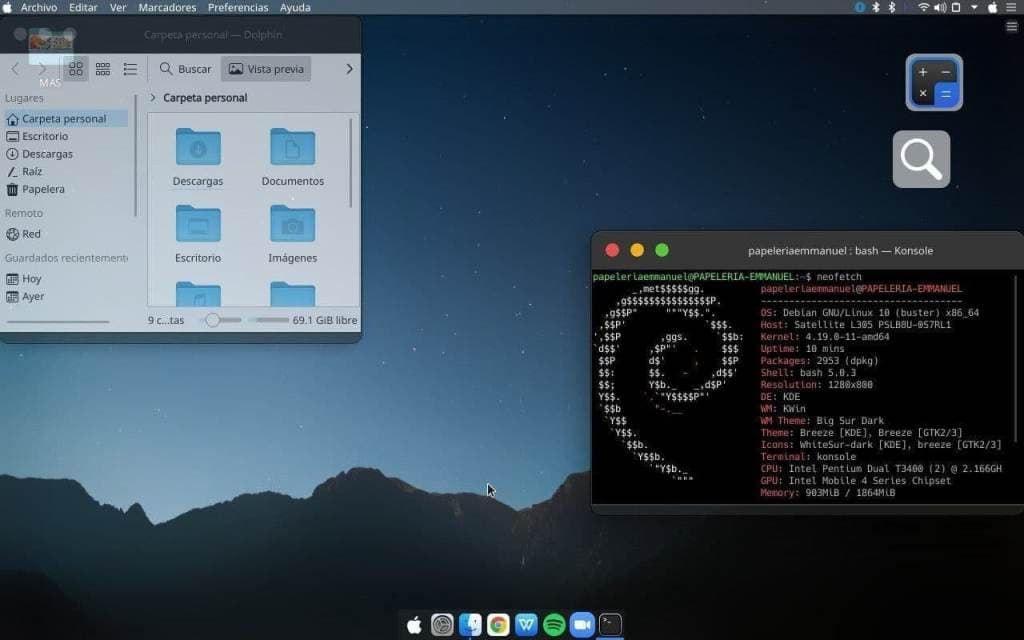The height and width of the screenshot is (640, 1024).
Task: Click the Wi-Fi icon in system tray
Action: pyautogui.click(x=923, y=7)
